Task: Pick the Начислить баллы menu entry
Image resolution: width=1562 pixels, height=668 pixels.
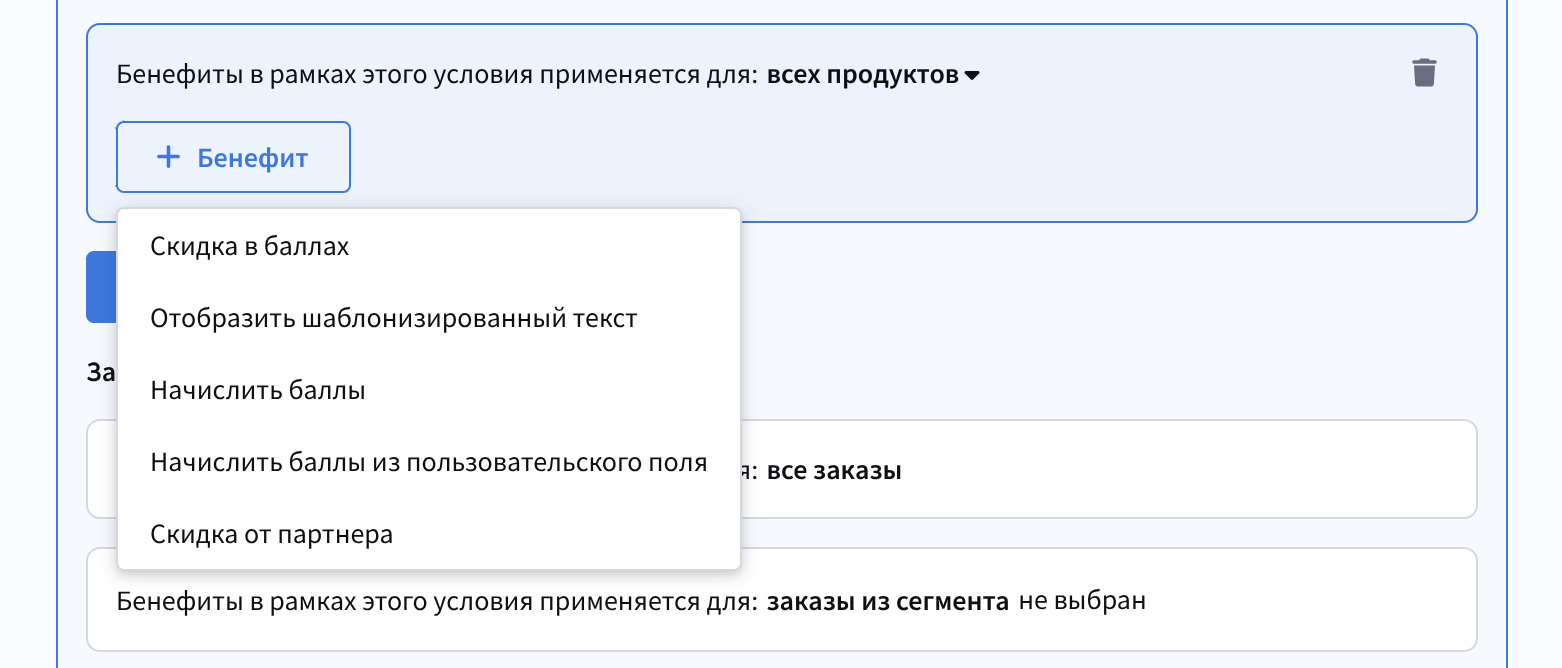Action: [x=258, y=391]
